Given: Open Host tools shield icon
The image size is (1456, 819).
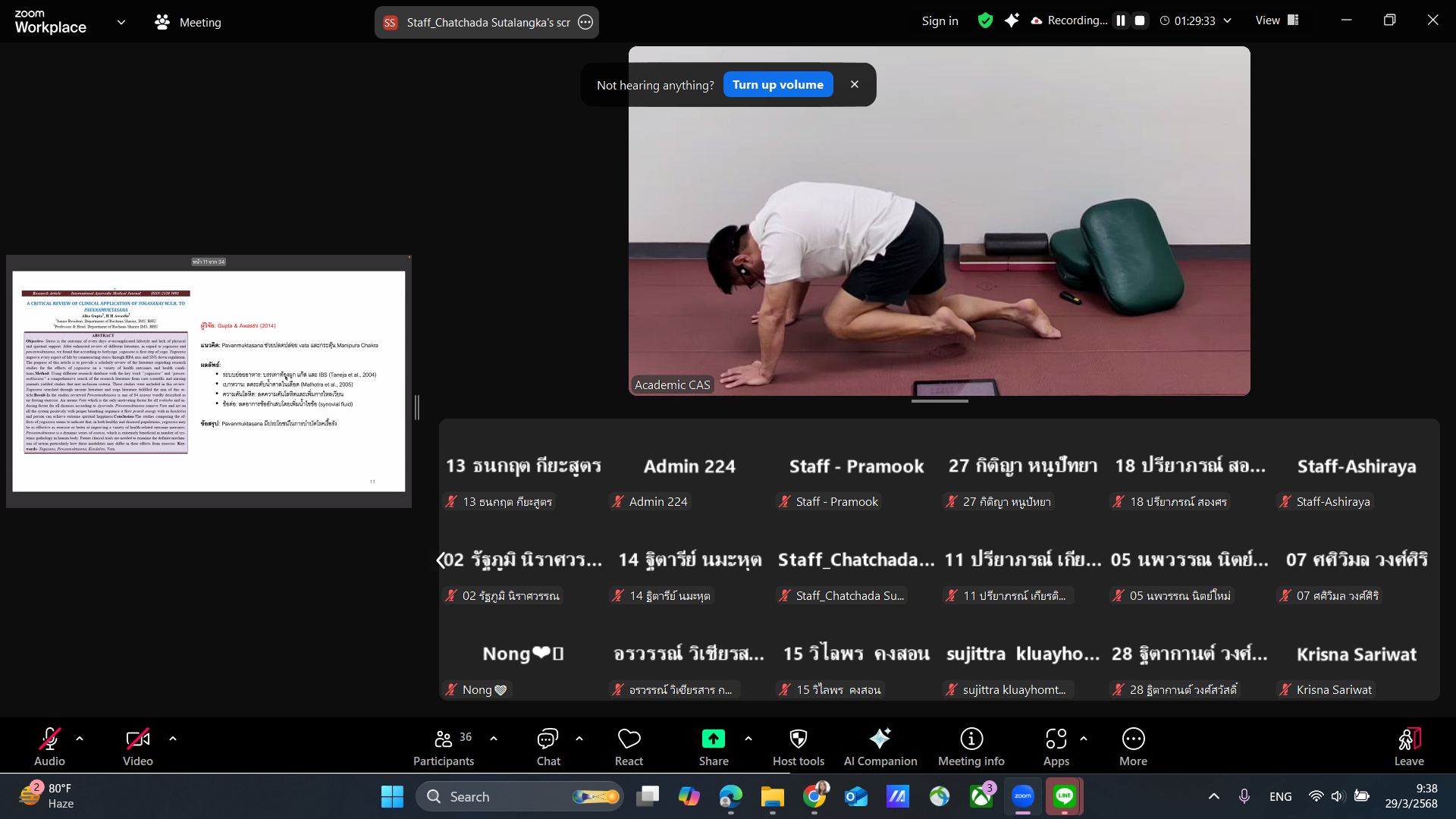Looking at the screenshot, I should click(798, 739).
